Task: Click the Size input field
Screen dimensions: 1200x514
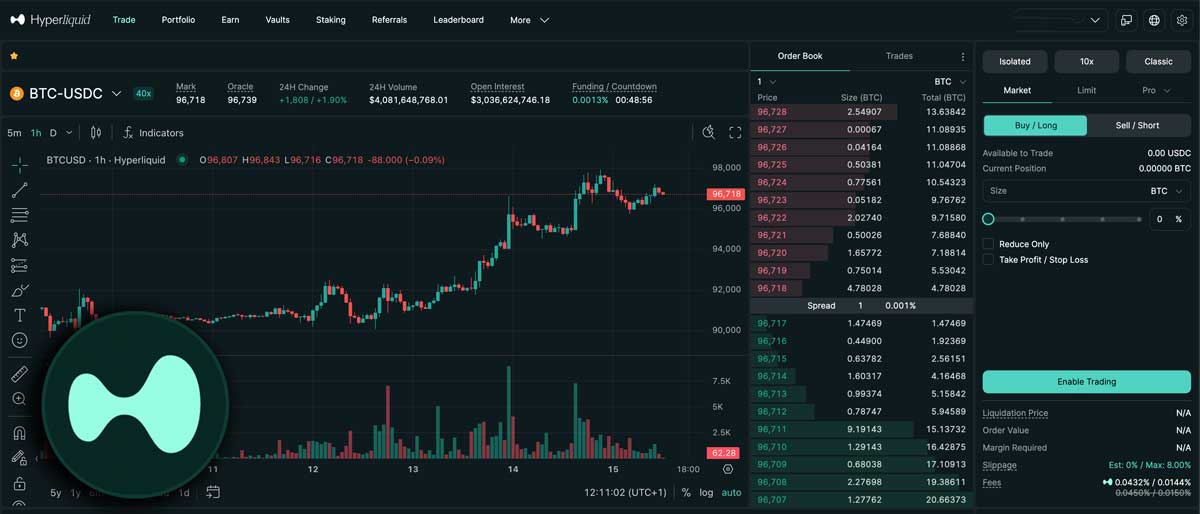Action: [x=1060, y=191]
